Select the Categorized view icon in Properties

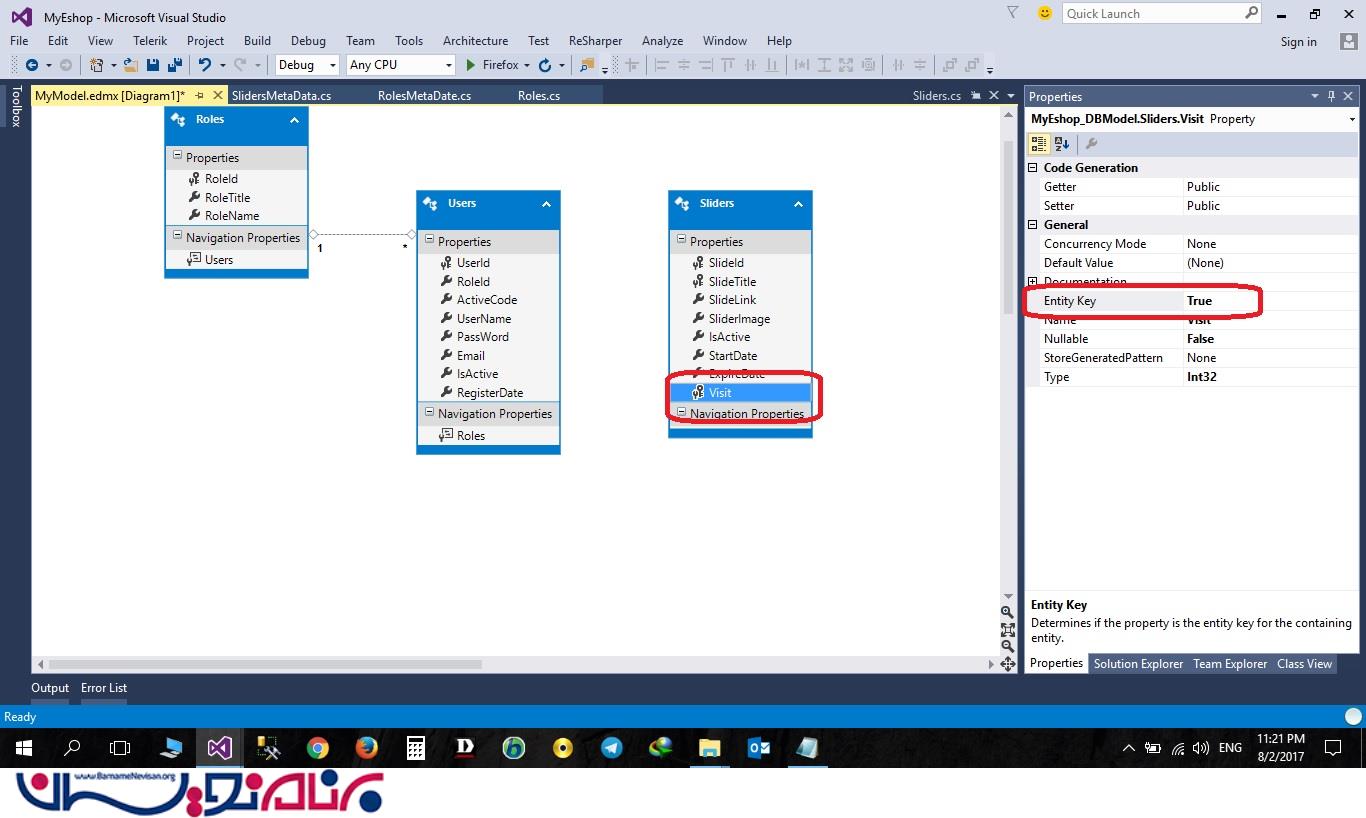click(1039, 144)
